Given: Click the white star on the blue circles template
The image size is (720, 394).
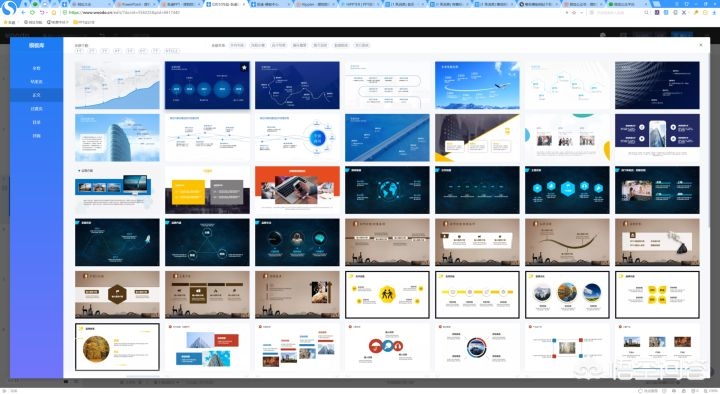Looking at the screenshot, I should [x=244, y=68].
